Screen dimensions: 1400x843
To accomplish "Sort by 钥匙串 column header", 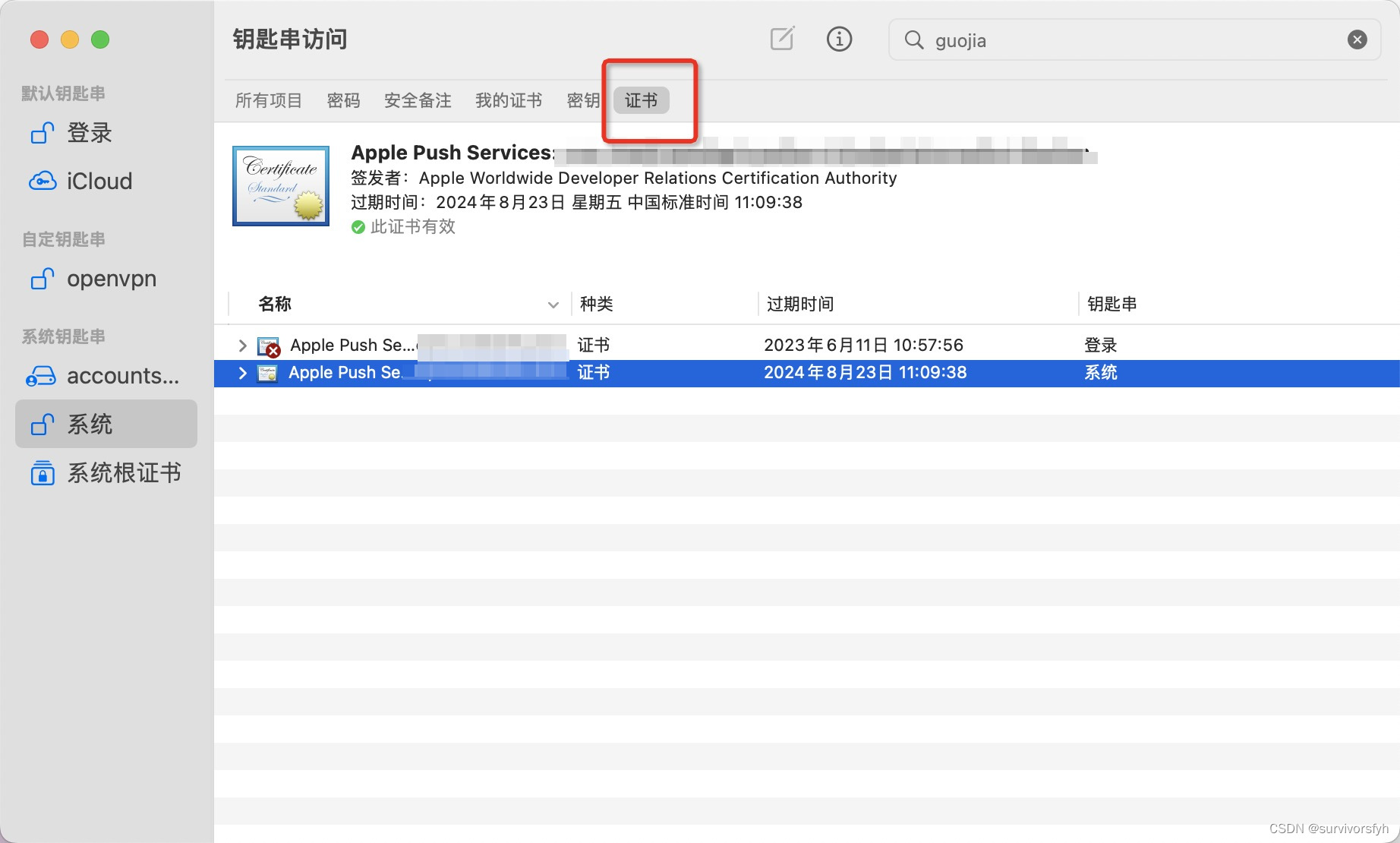I will point(1112,304).
